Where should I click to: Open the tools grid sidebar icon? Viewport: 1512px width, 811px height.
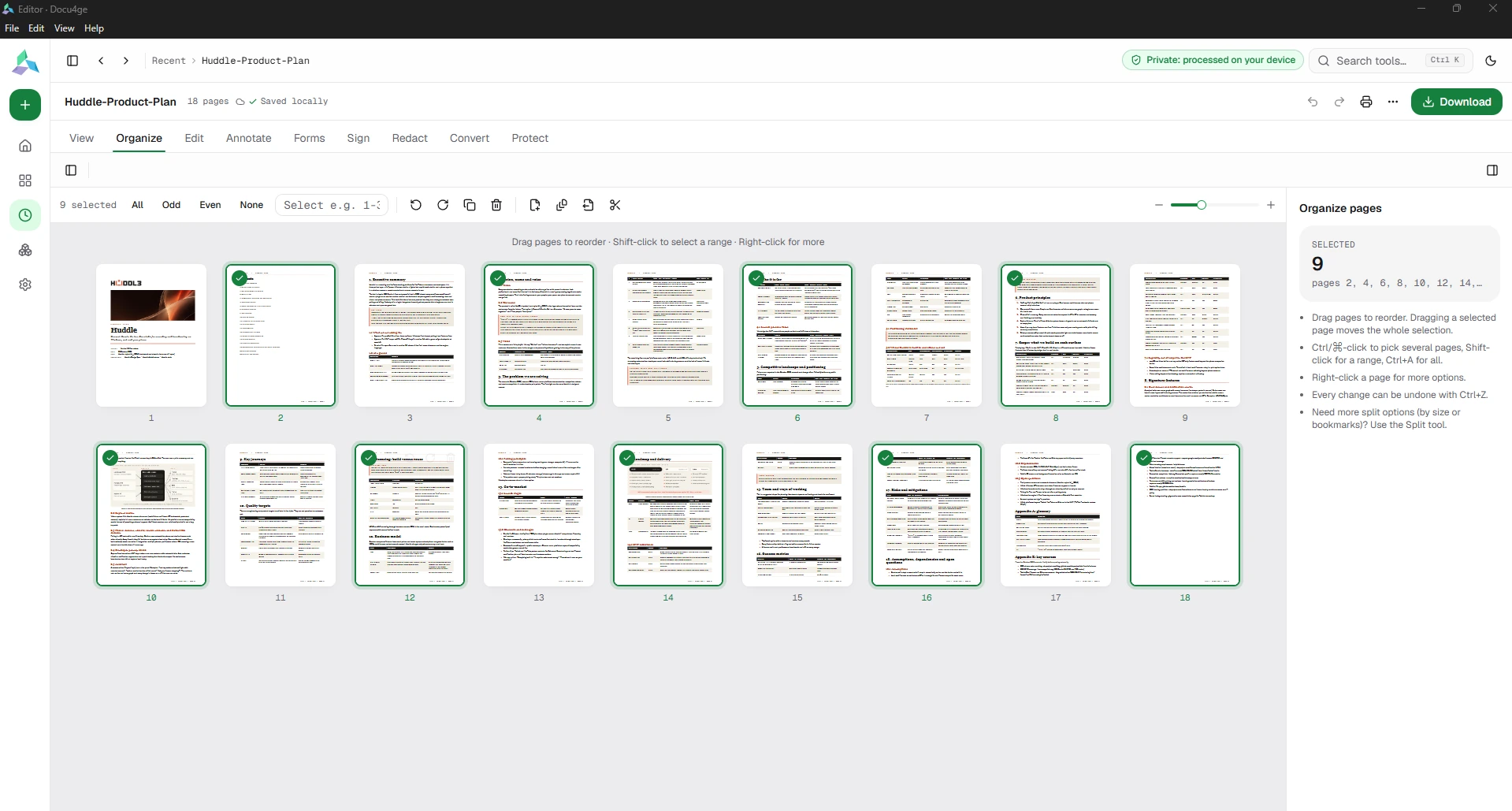25,180
